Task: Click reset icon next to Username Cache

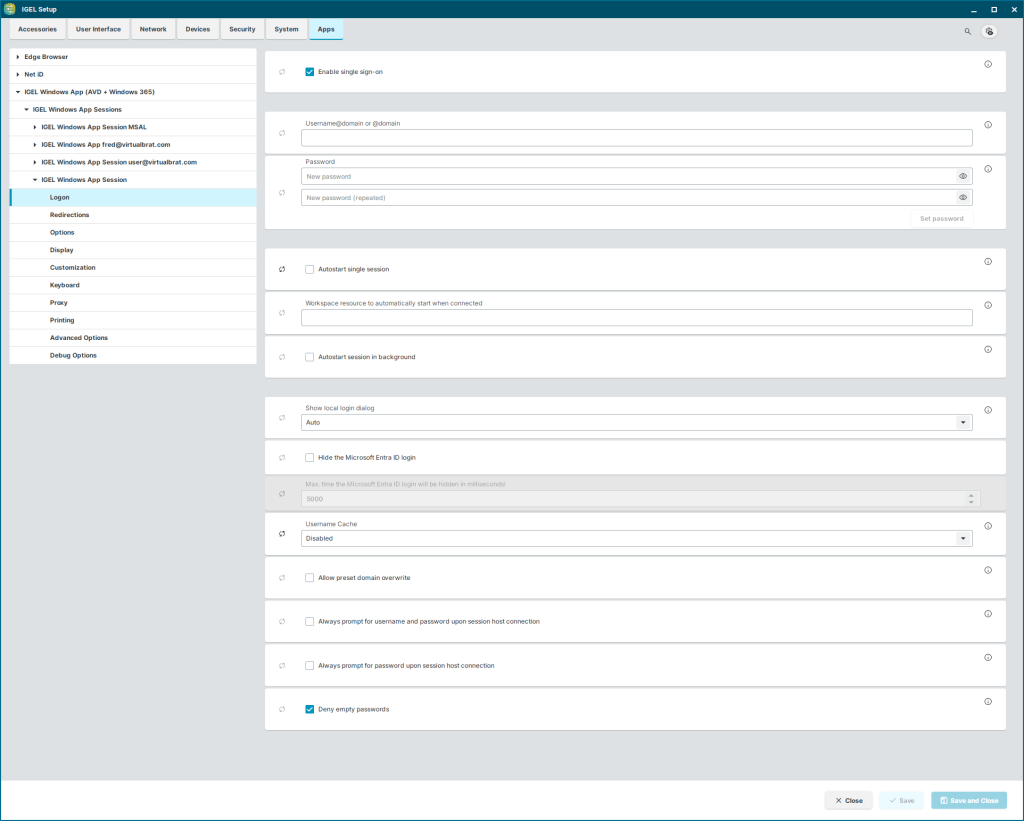Action: tap(282, 534)
